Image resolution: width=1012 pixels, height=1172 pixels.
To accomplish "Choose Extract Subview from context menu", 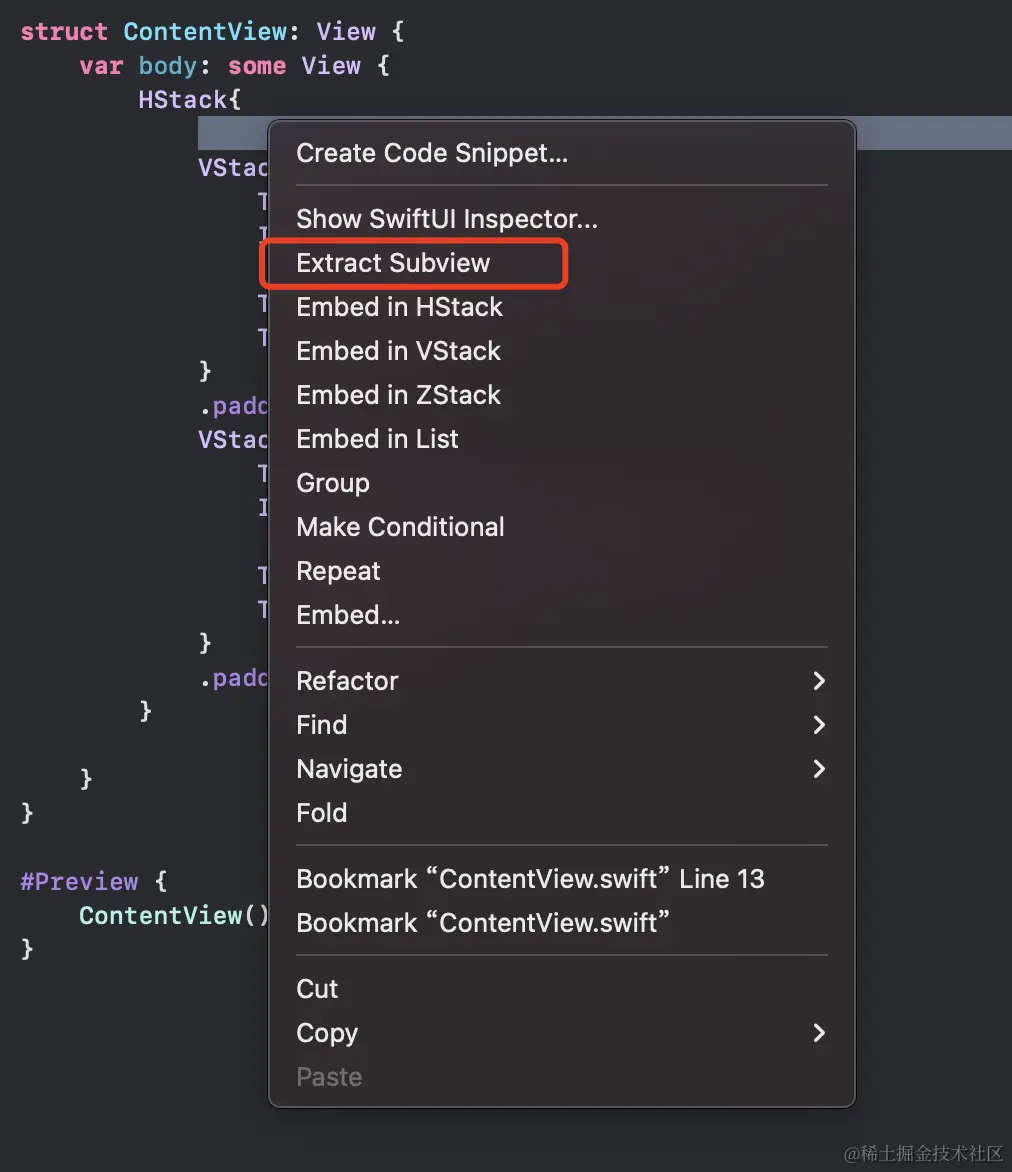I will point(393,263).
